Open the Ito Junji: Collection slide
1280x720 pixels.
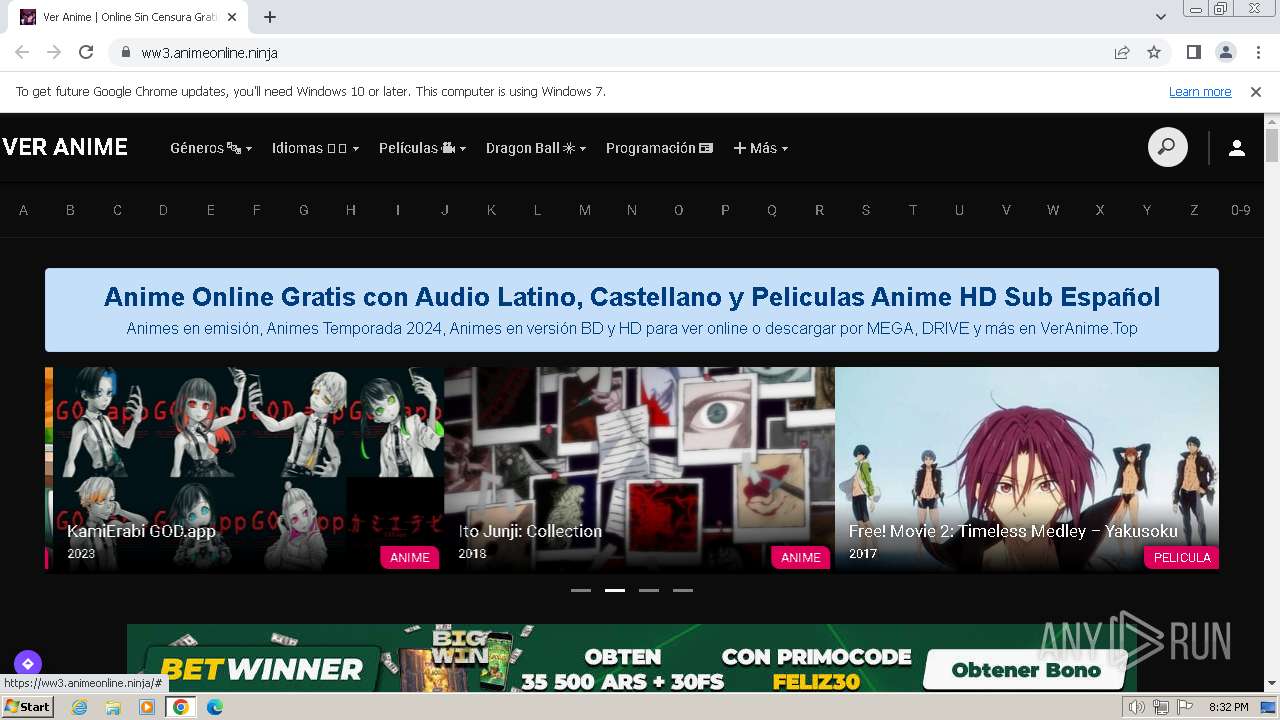point(639,469)
